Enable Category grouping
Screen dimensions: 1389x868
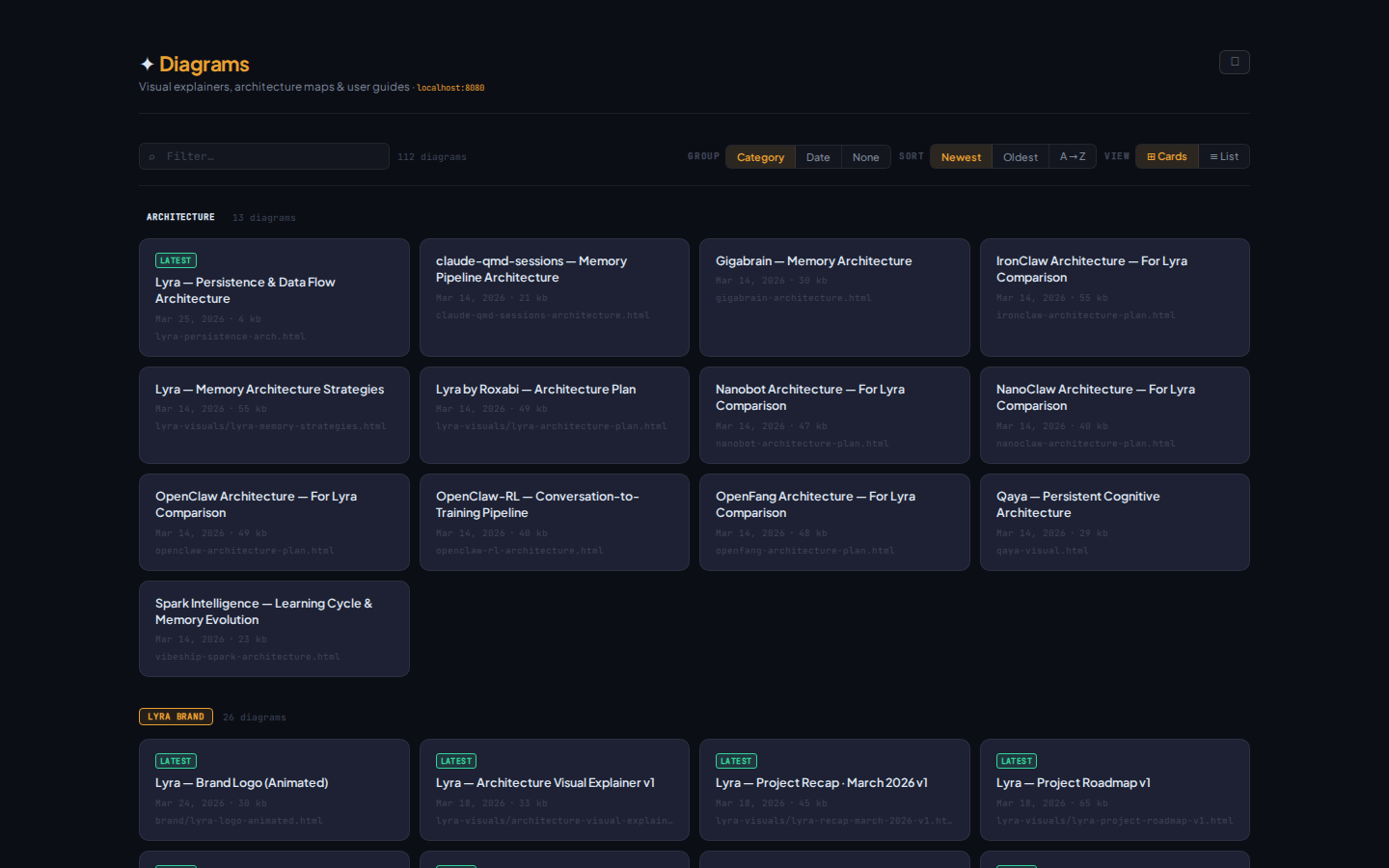[x=760, y=156]
